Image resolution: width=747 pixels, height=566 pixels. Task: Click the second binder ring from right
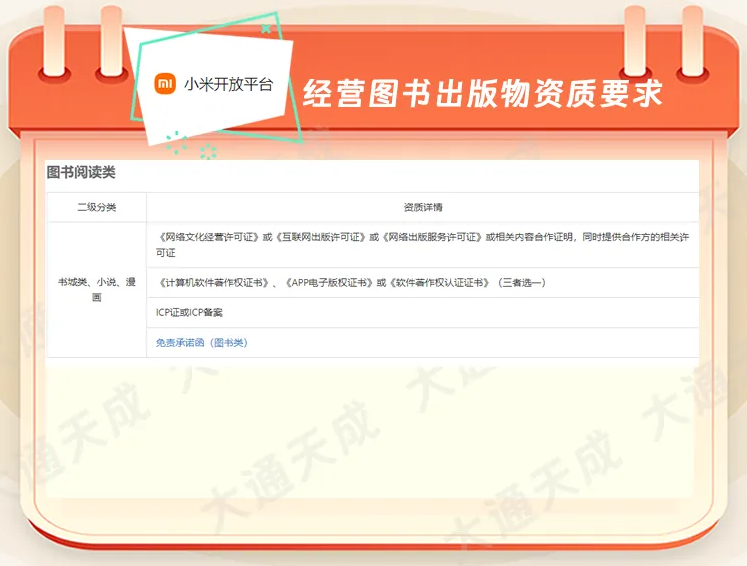(x=636, y=40)
